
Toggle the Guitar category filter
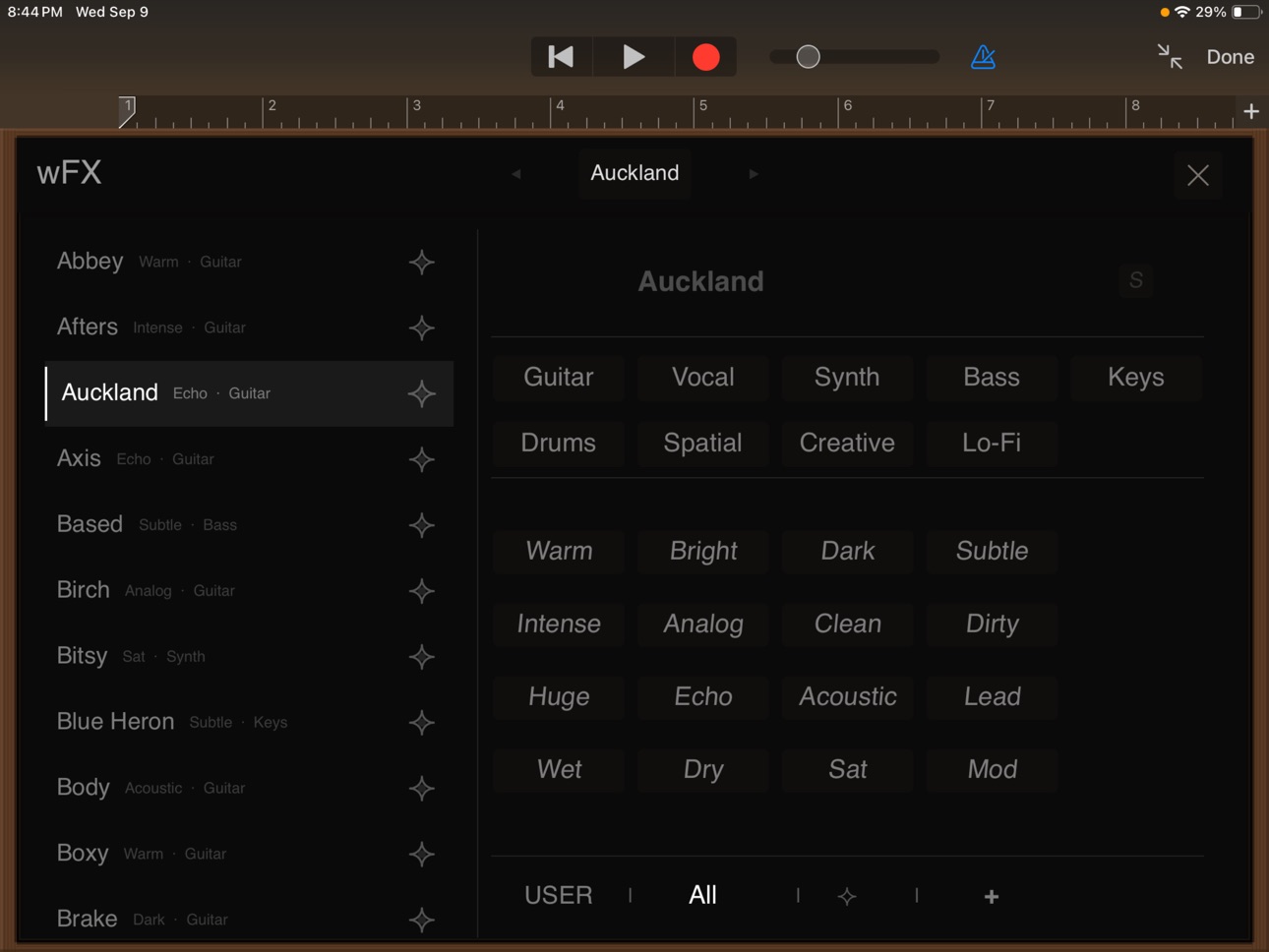[x=559, y=378]
